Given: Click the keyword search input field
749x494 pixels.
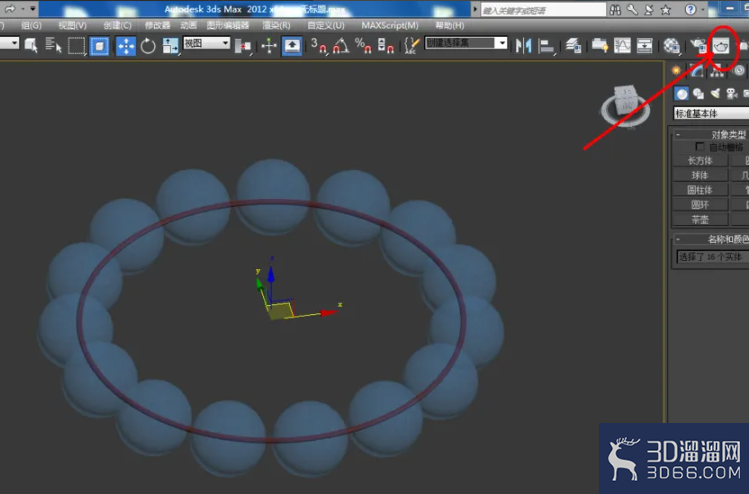Looking at the screenshot, I should pyautogui.click(x=543, y=10).
